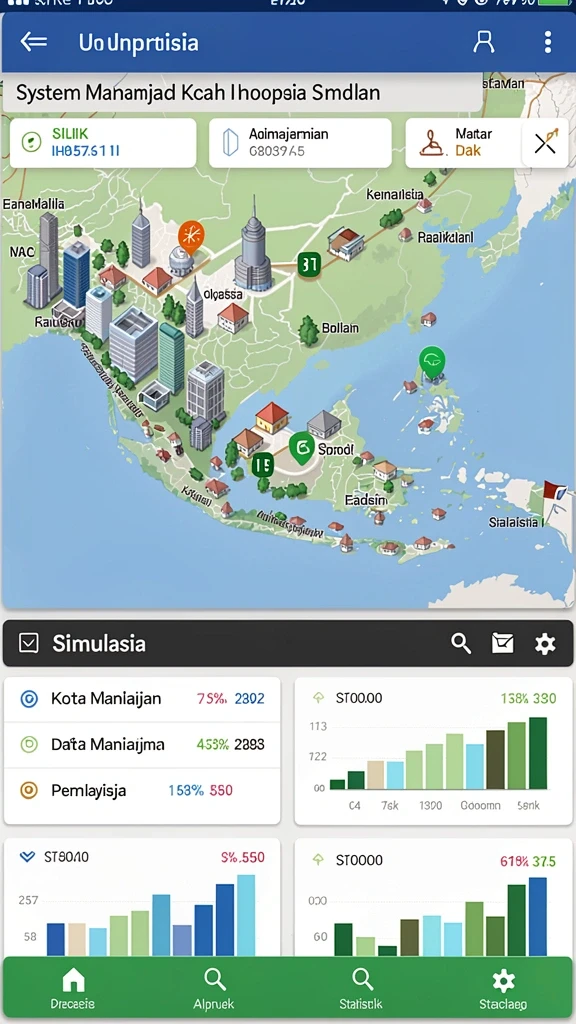Tap the green pin over eastern islands
Screen dimensions: 576x1024
click(x=432, y=362)
